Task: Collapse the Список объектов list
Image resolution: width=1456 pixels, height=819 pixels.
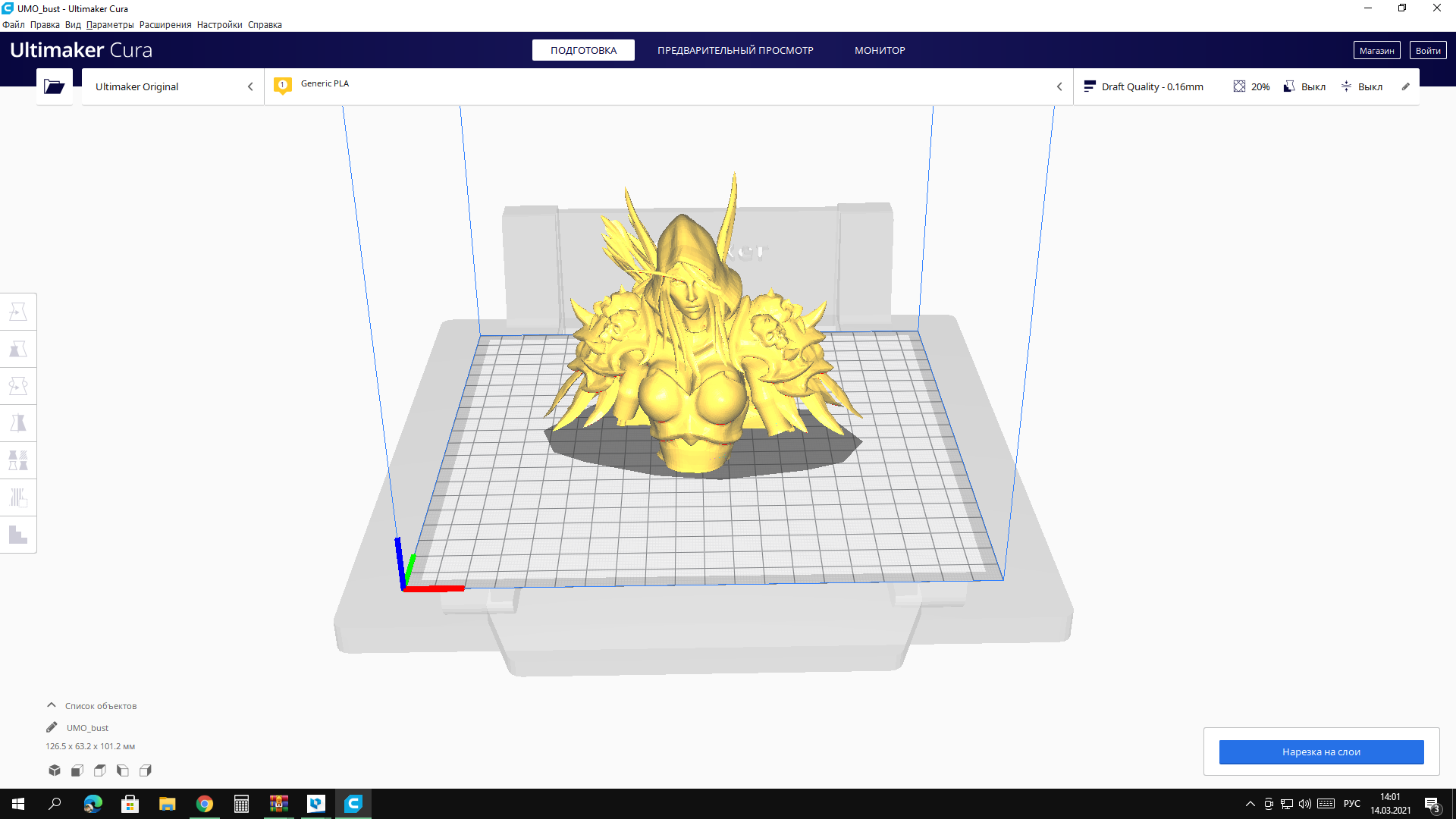Action: tap(52, 705)
